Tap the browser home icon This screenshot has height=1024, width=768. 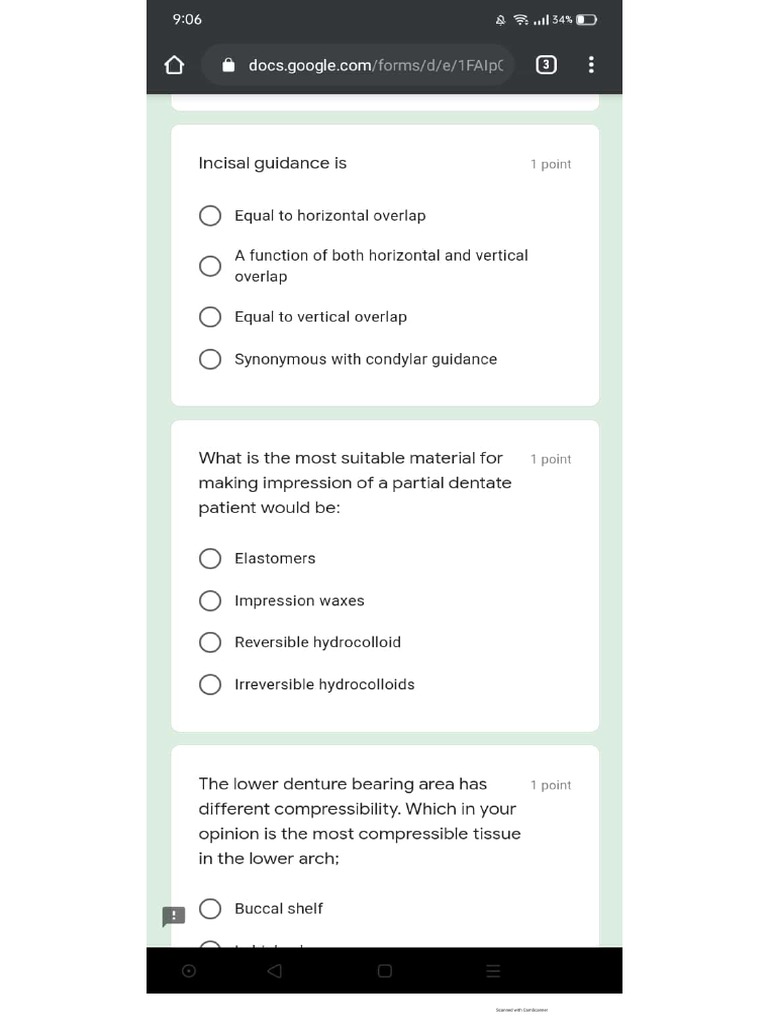click(x=174, y=65)
